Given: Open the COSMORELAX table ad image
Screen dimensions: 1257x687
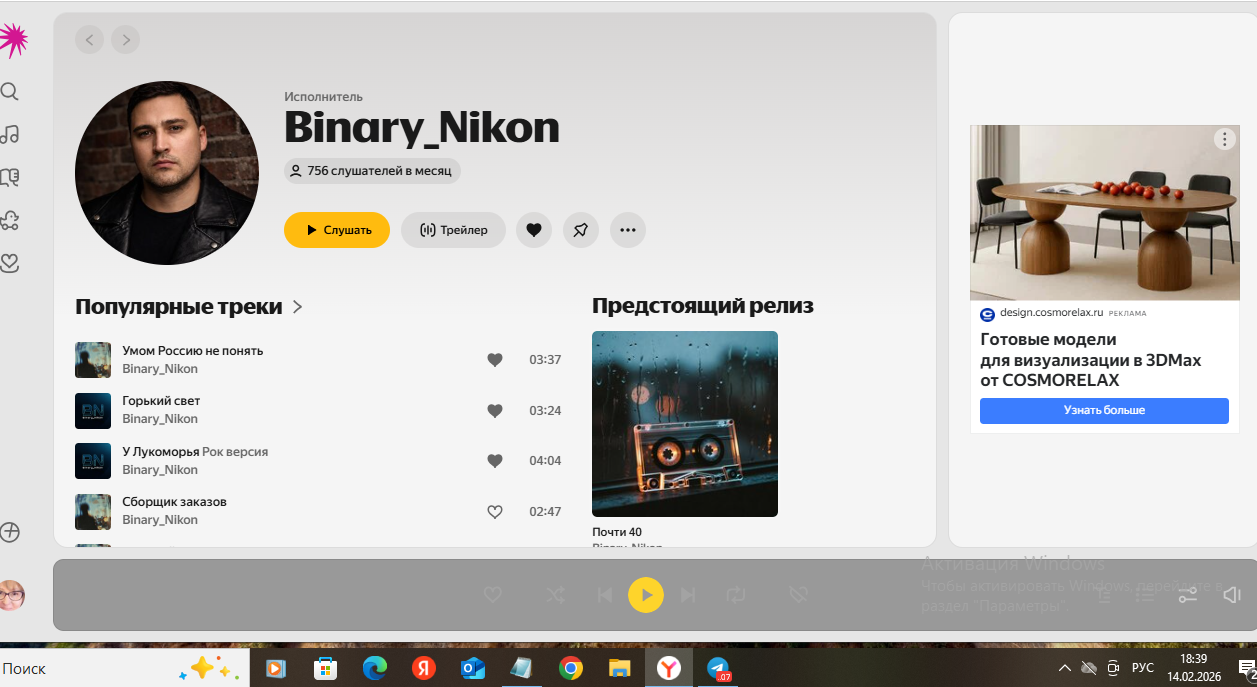Looking at the screenshot, I should [x=1104, y=213].
